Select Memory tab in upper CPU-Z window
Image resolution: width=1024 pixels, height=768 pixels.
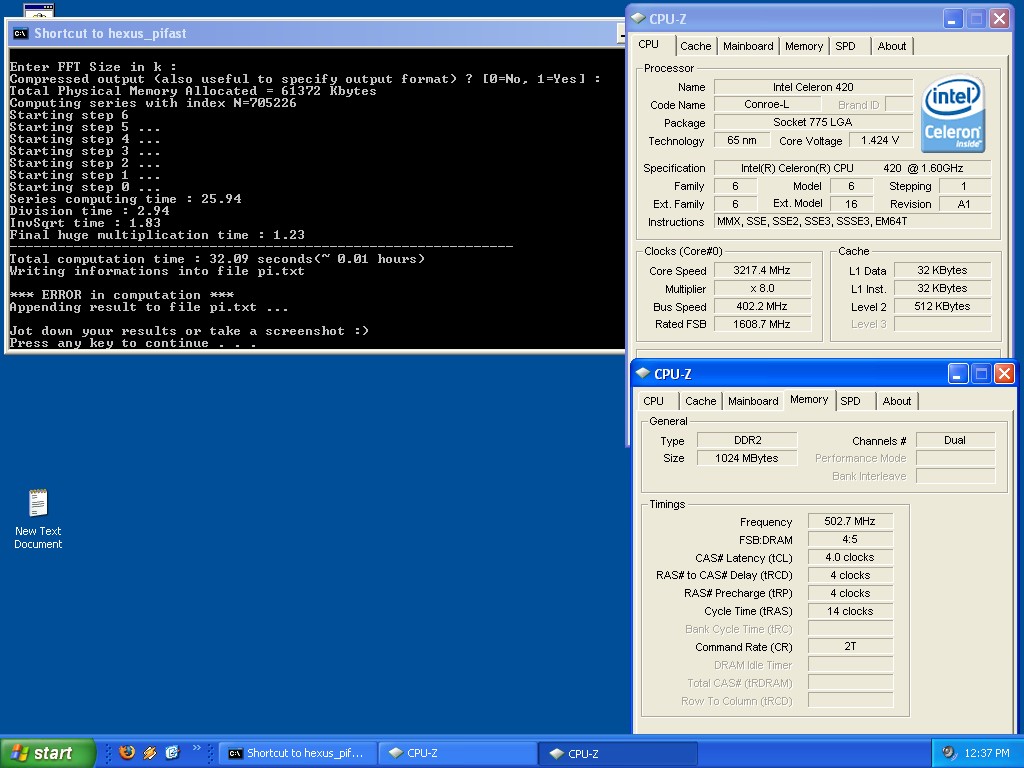point(804,46)
